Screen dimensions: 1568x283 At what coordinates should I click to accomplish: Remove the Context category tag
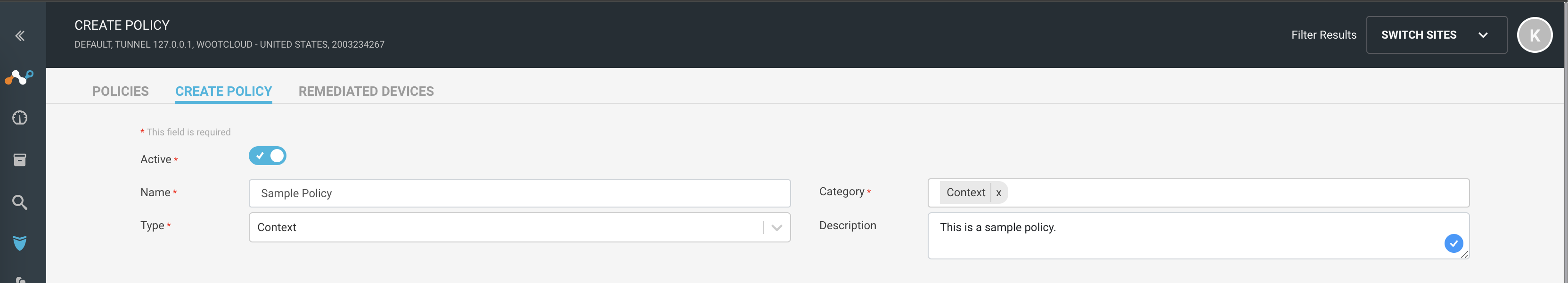999,193
